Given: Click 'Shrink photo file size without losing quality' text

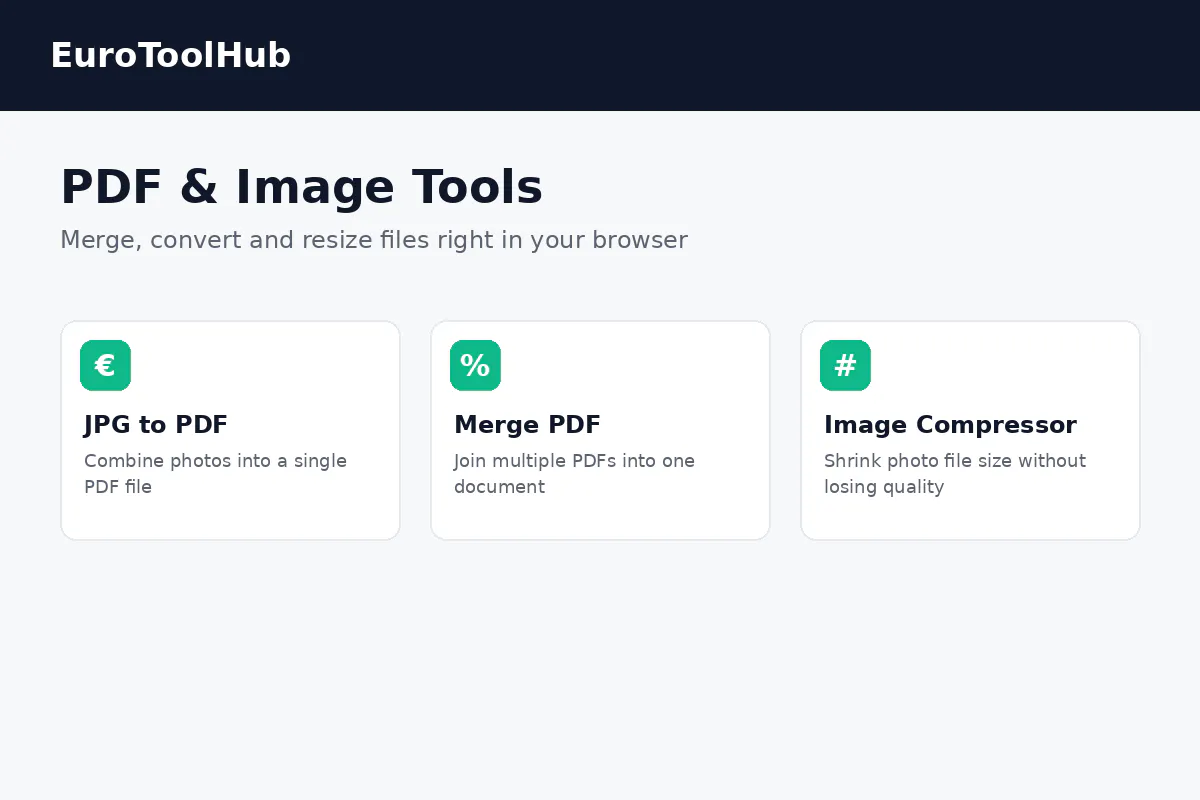Looking at the screenshot, I should 955,474.
